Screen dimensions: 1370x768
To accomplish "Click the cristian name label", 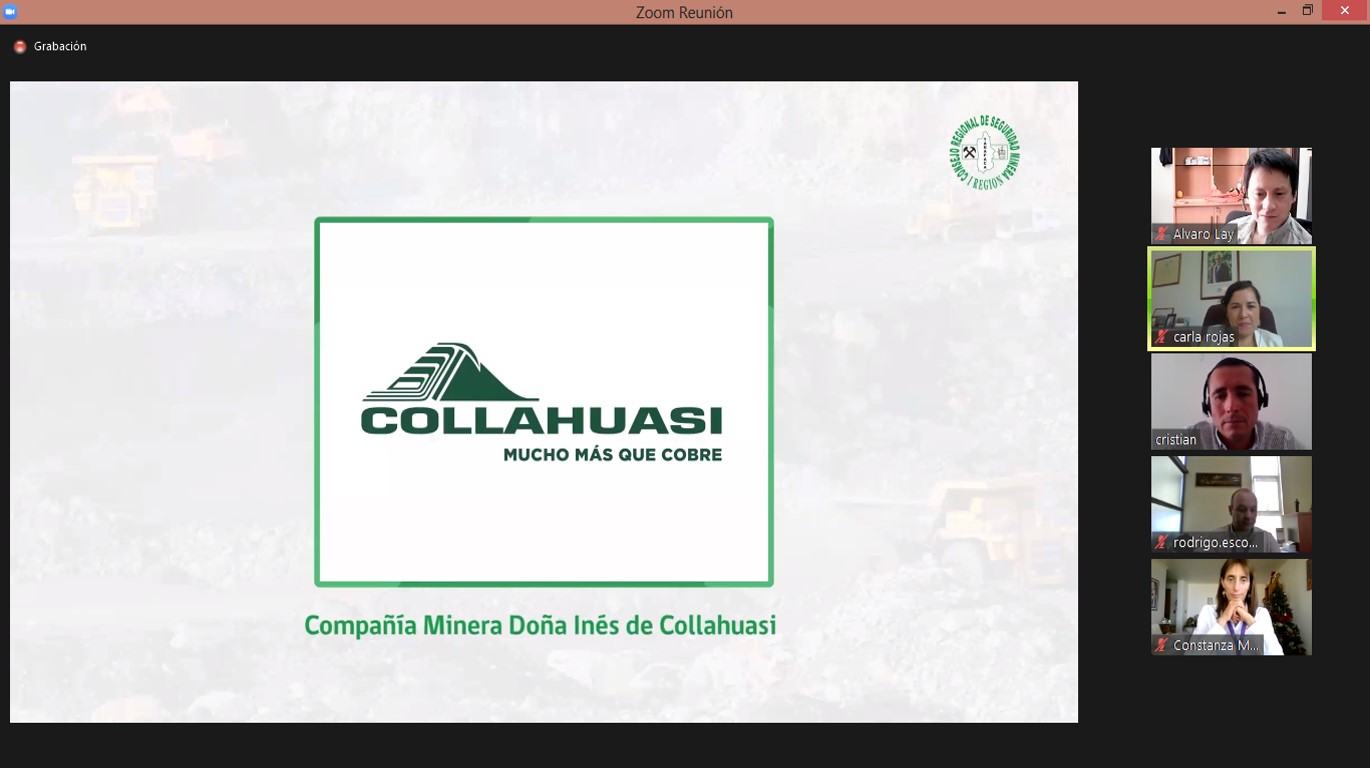I will (1176, 440).
